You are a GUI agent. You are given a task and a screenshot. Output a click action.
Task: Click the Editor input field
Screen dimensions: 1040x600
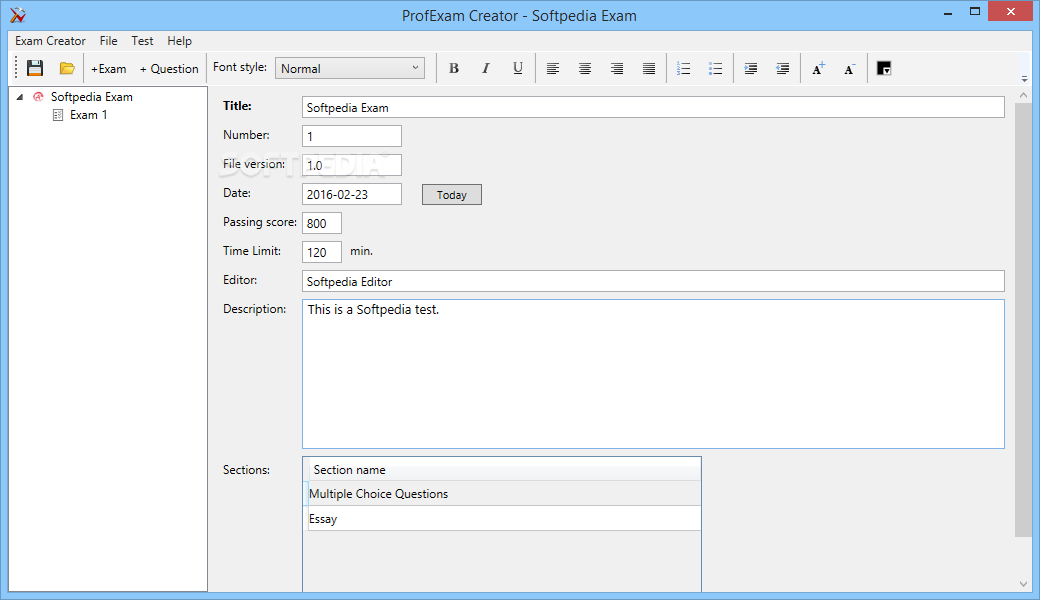(653, 281)
